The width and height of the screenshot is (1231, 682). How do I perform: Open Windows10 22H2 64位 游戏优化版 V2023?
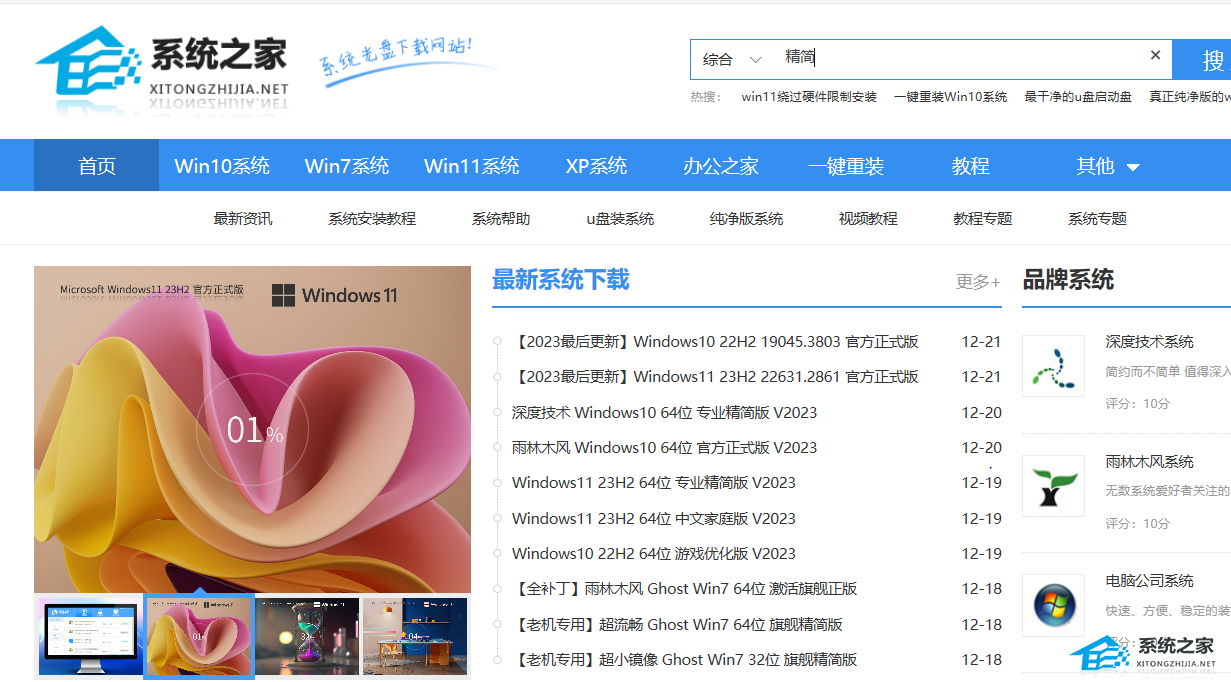[654, 553]
